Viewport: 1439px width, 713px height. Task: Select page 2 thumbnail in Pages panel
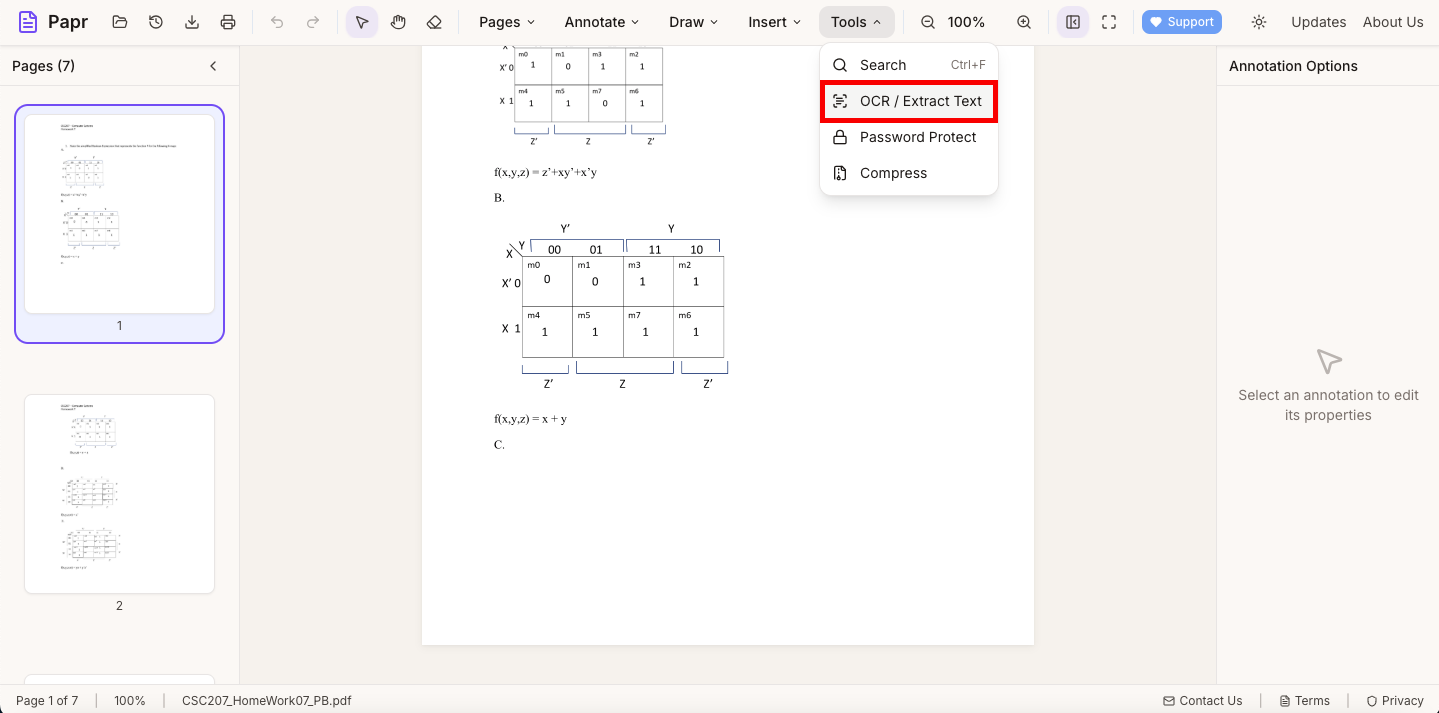tap(119, 493)
